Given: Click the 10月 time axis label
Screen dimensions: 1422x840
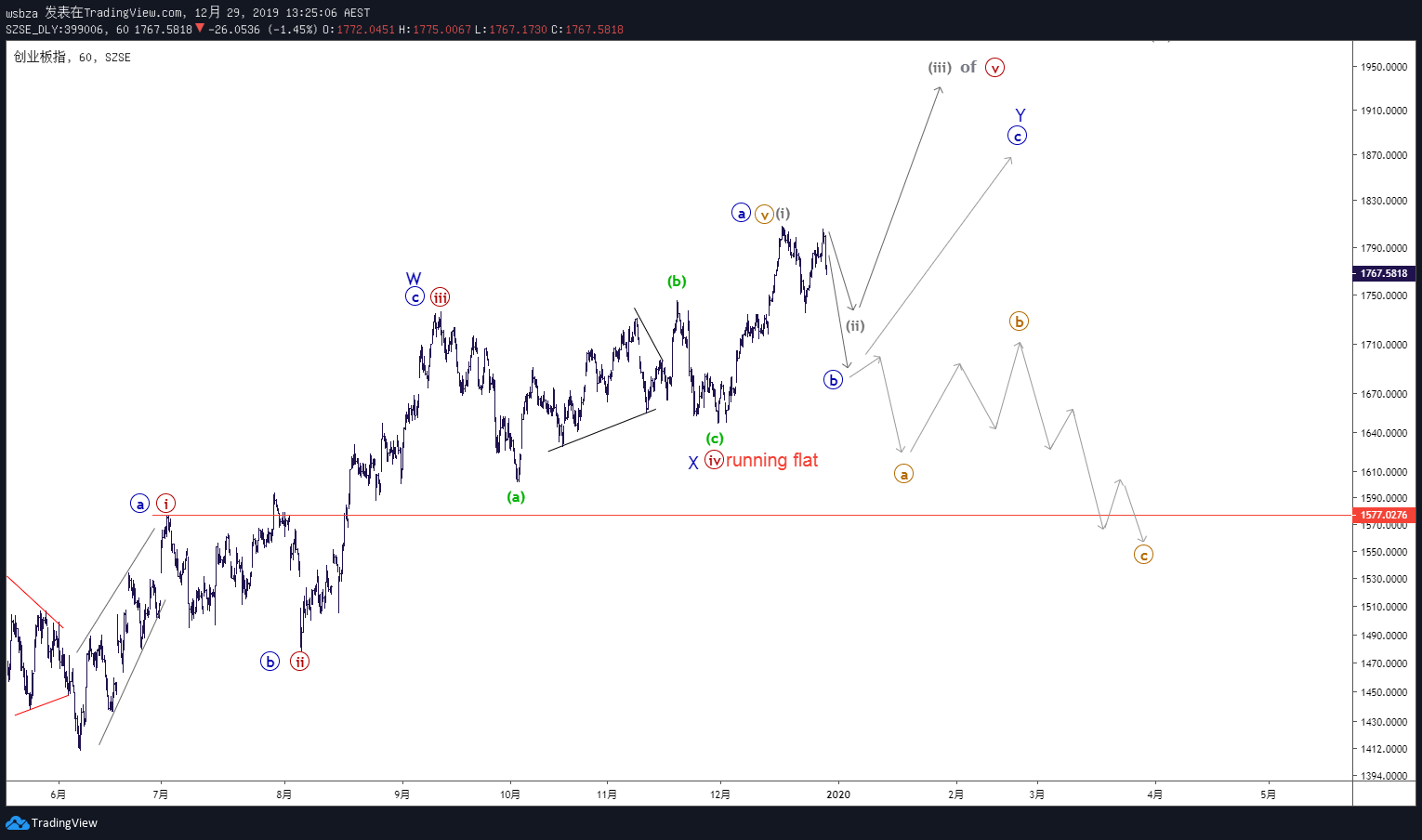Looking at the screenshot, I should (x=510, y=794).
